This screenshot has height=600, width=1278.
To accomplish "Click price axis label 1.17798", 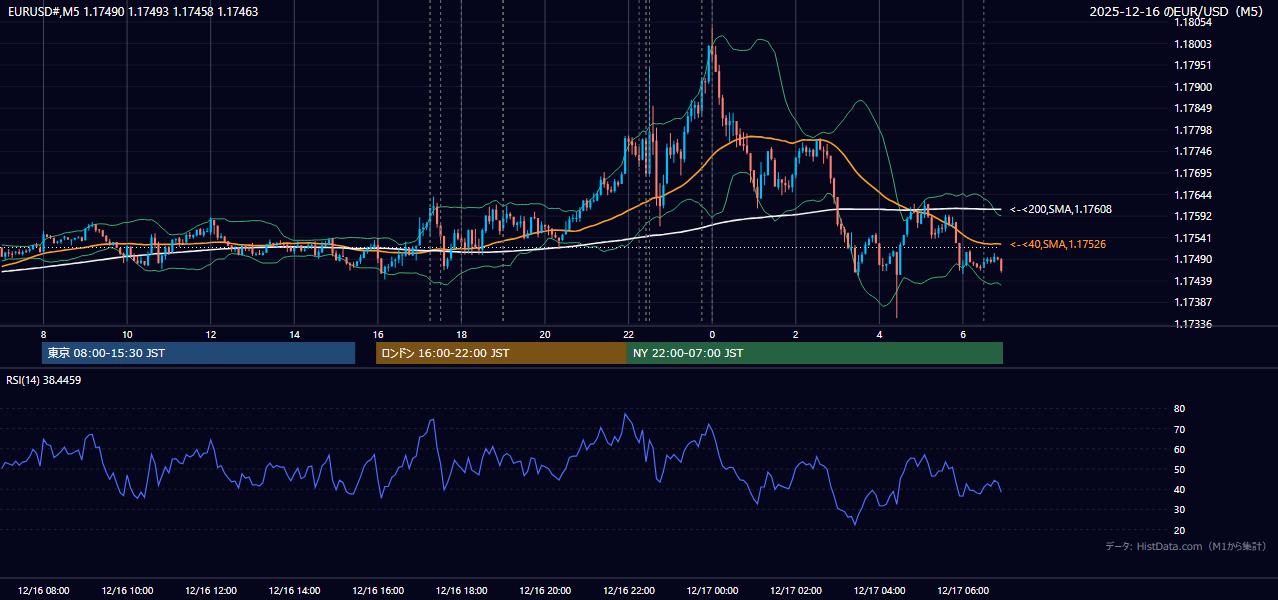I will click(1193, 130).
